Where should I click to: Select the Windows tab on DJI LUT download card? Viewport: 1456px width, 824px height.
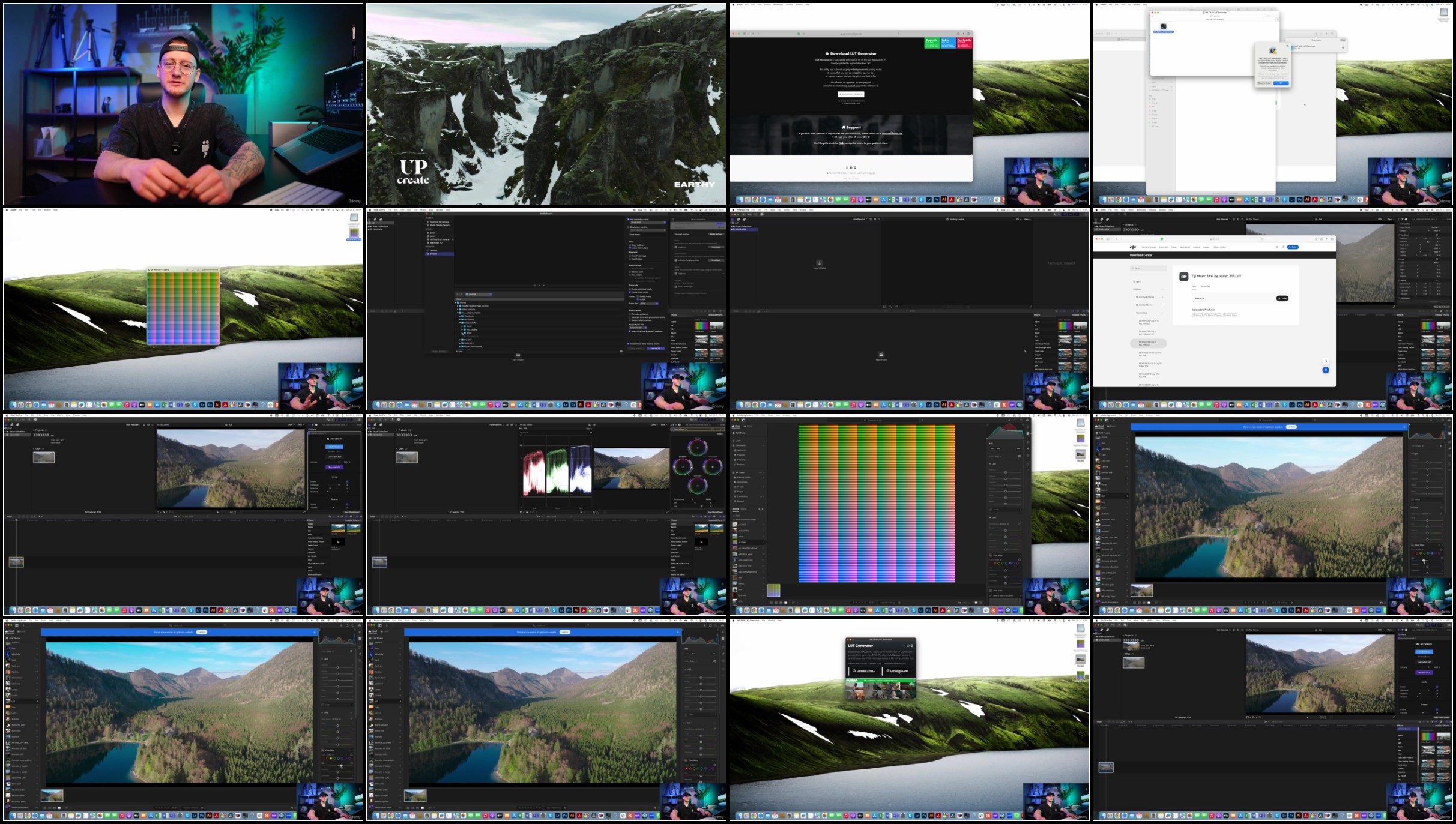(1205, 287)
